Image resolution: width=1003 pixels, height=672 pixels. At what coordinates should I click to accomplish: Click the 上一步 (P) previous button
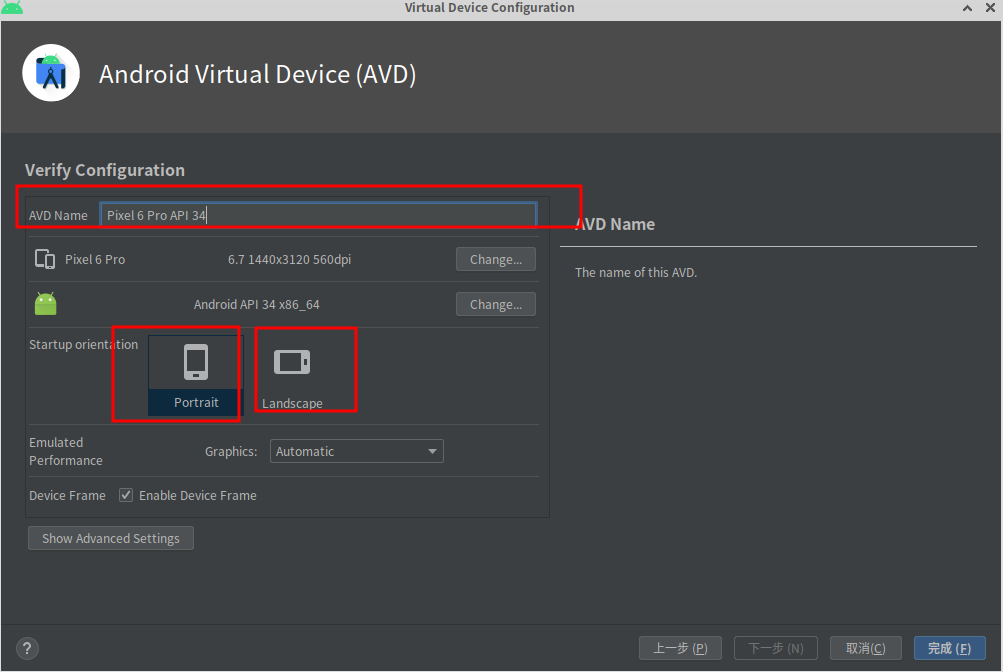[680, 648]
